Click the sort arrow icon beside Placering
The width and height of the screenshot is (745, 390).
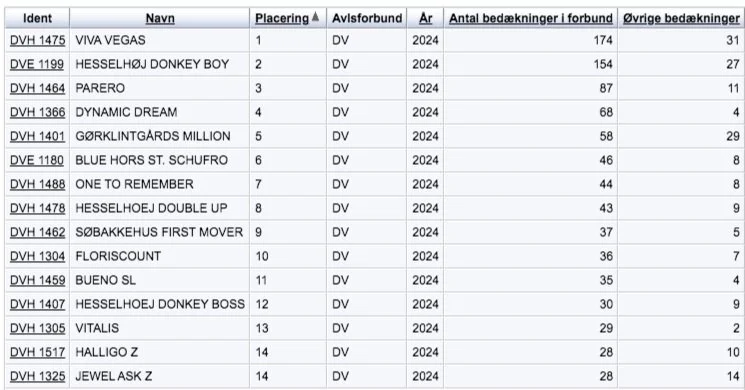315,18
